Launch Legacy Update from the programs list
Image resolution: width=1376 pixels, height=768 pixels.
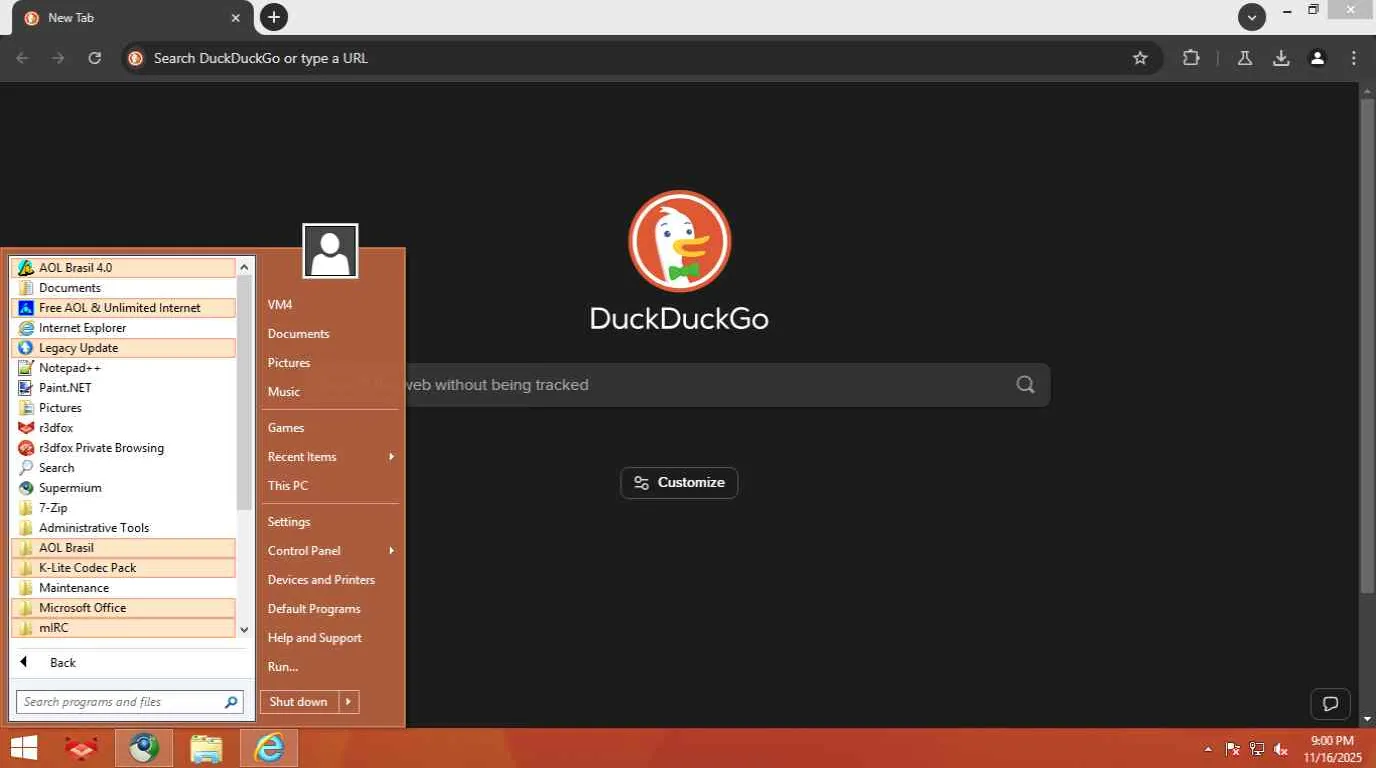[x=123, y=348]
